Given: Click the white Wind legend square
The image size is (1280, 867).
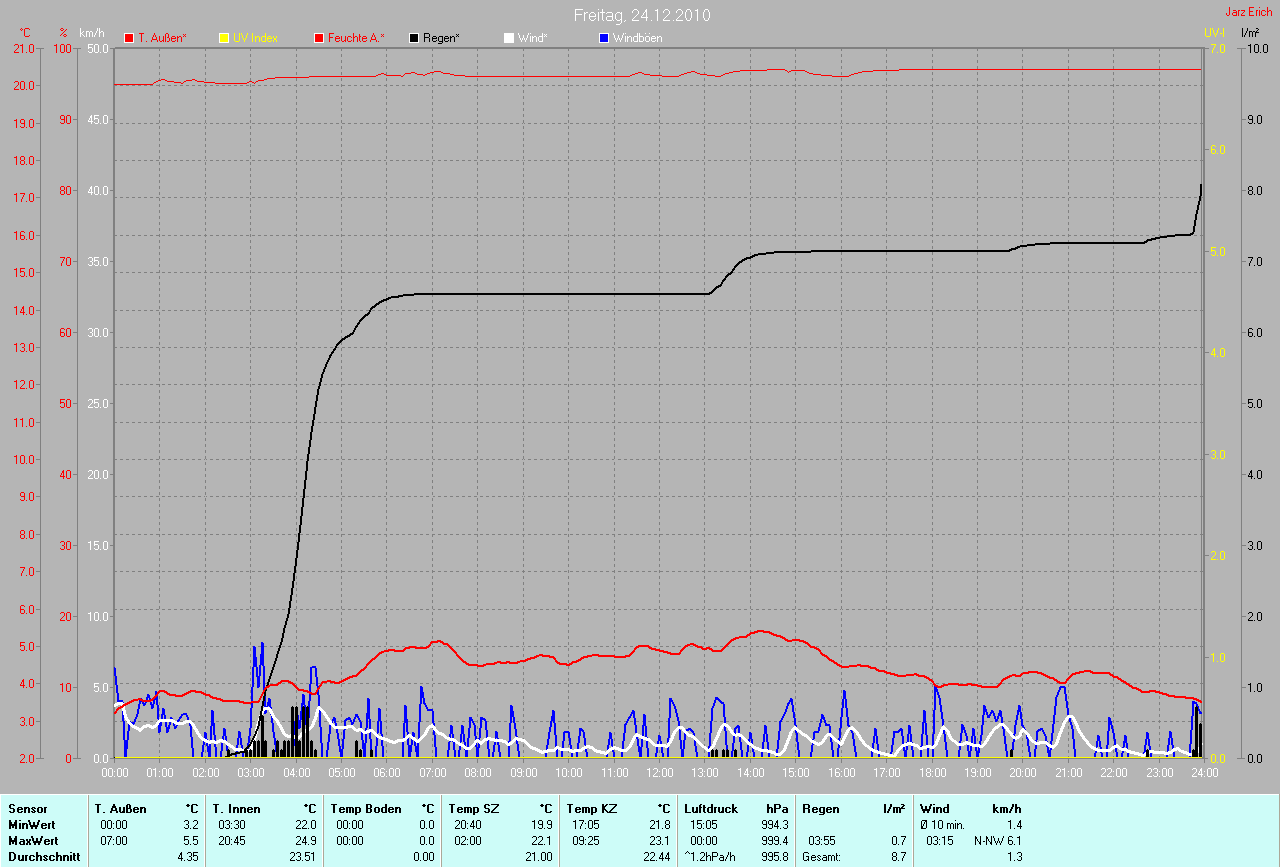Looking at the screenshot, I should point(508,38).
